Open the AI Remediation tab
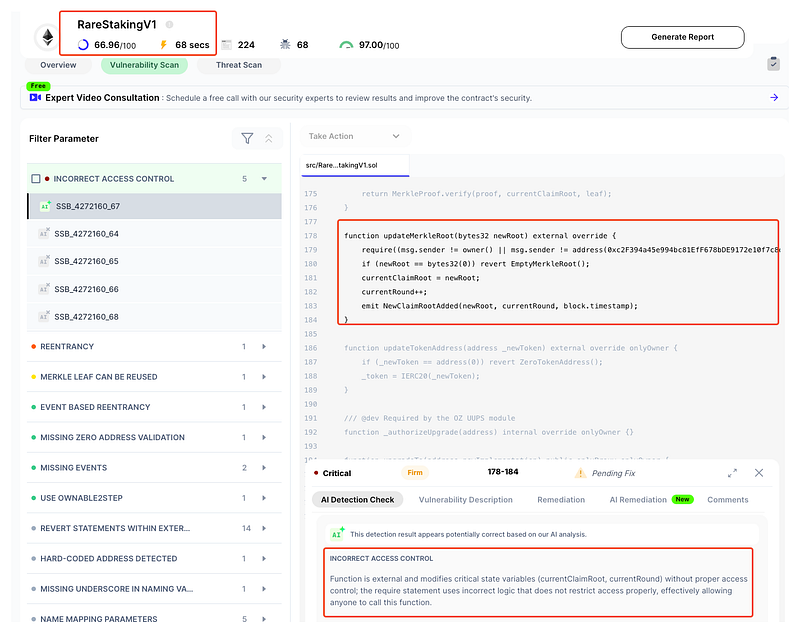Image resolution: width=800 pixels, height=633 pixels. pos(638,499)
